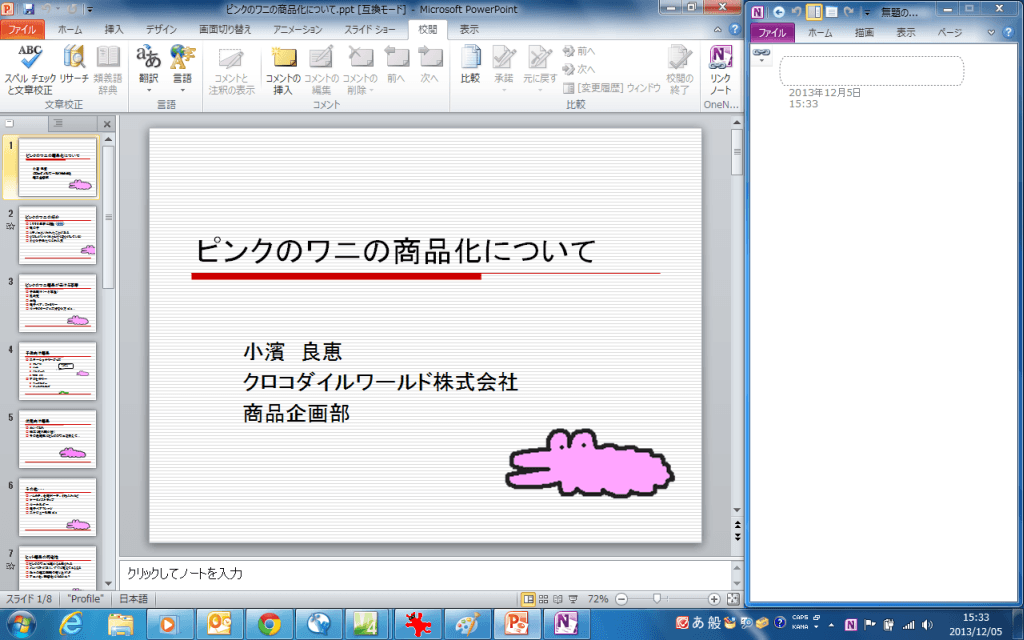Select slide 3 thumbnail
The image size is (1024, 640).
[57, 303]
